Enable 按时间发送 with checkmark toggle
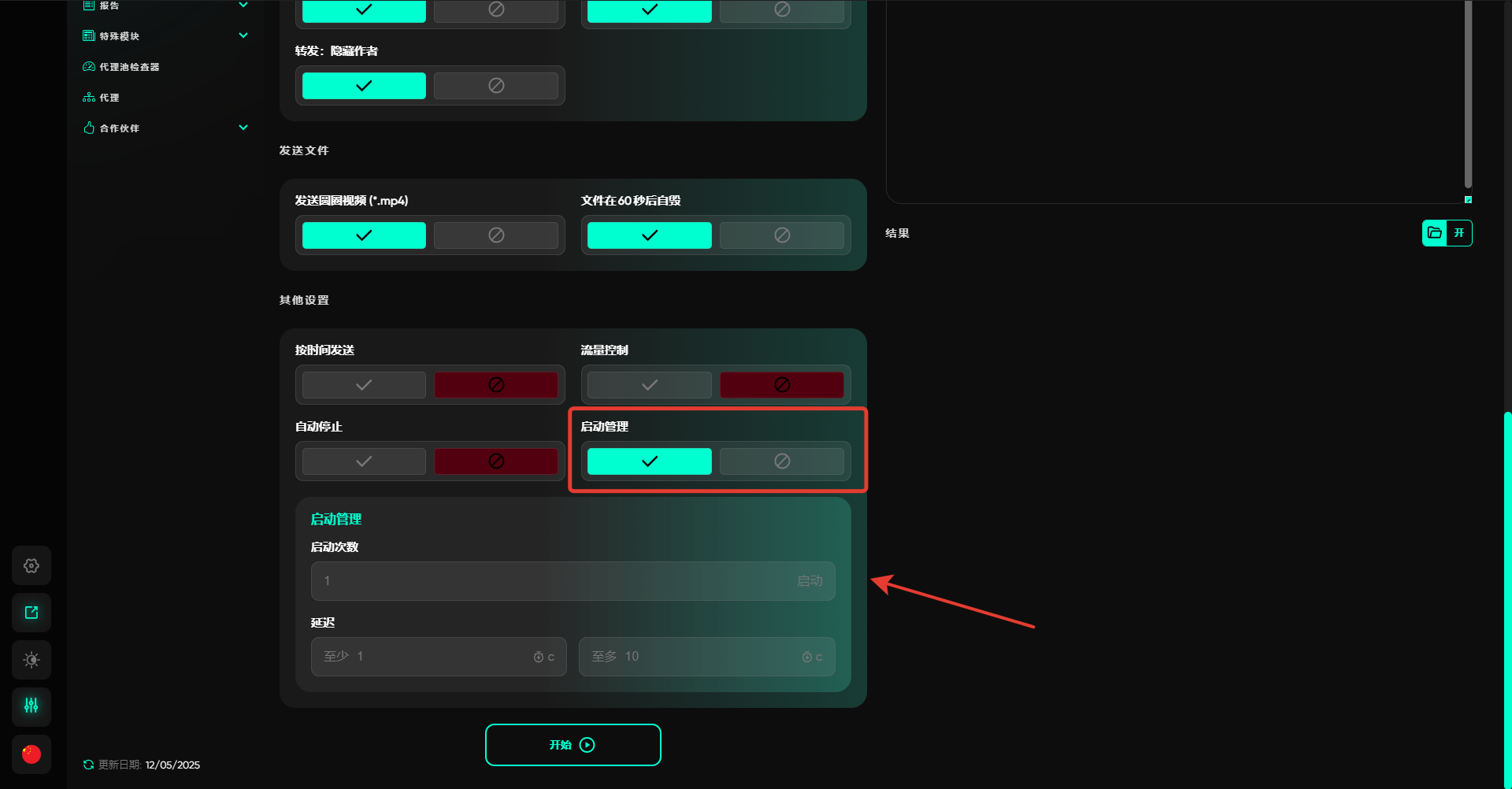Screen dimensions: 1512x789 pos(364,385)
